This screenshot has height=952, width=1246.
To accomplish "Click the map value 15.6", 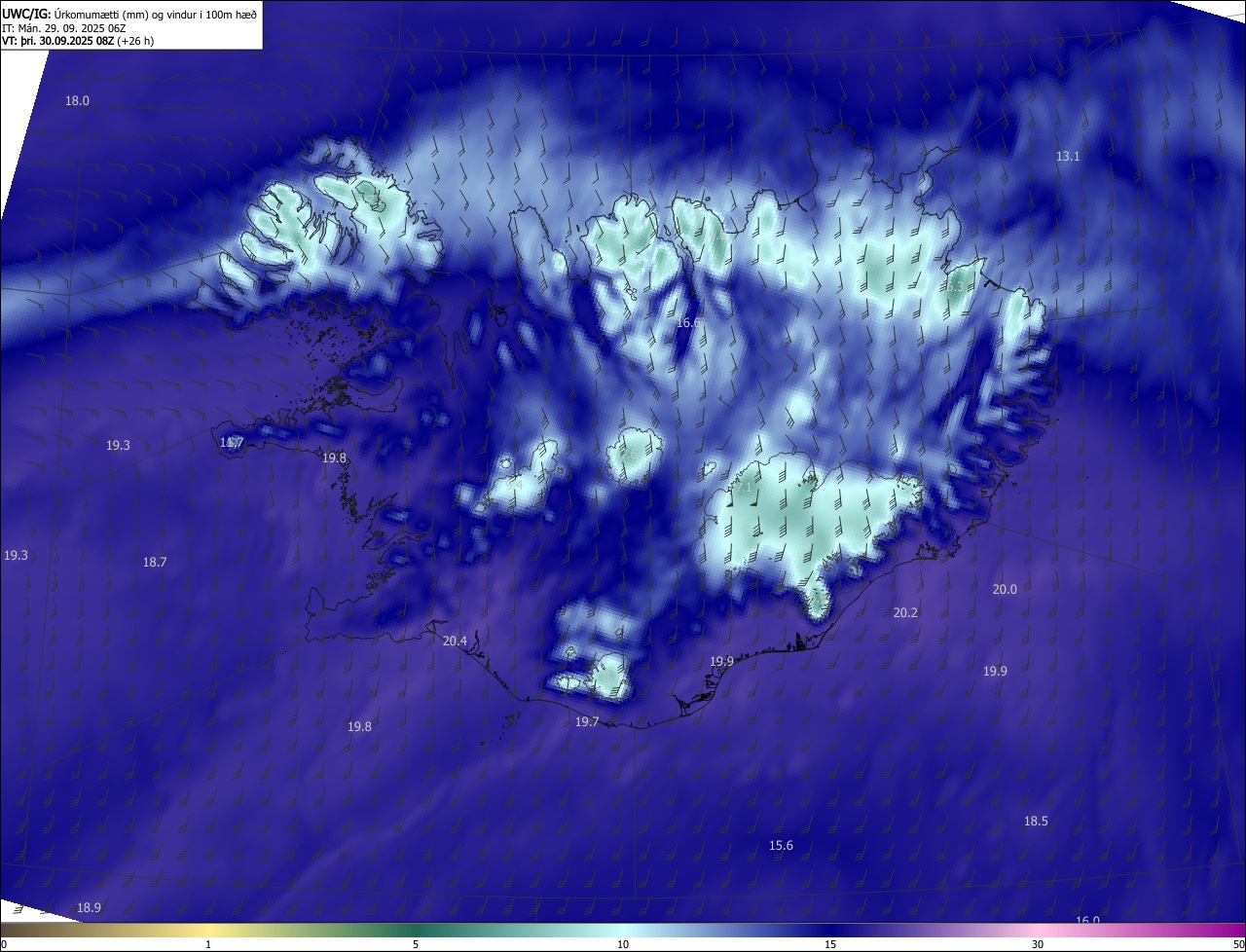I will [x=781, y=846].
